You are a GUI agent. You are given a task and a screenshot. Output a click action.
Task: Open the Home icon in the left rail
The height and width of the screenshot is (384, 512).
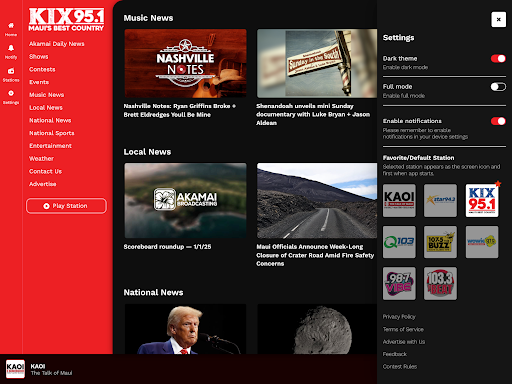pos(11,29)
